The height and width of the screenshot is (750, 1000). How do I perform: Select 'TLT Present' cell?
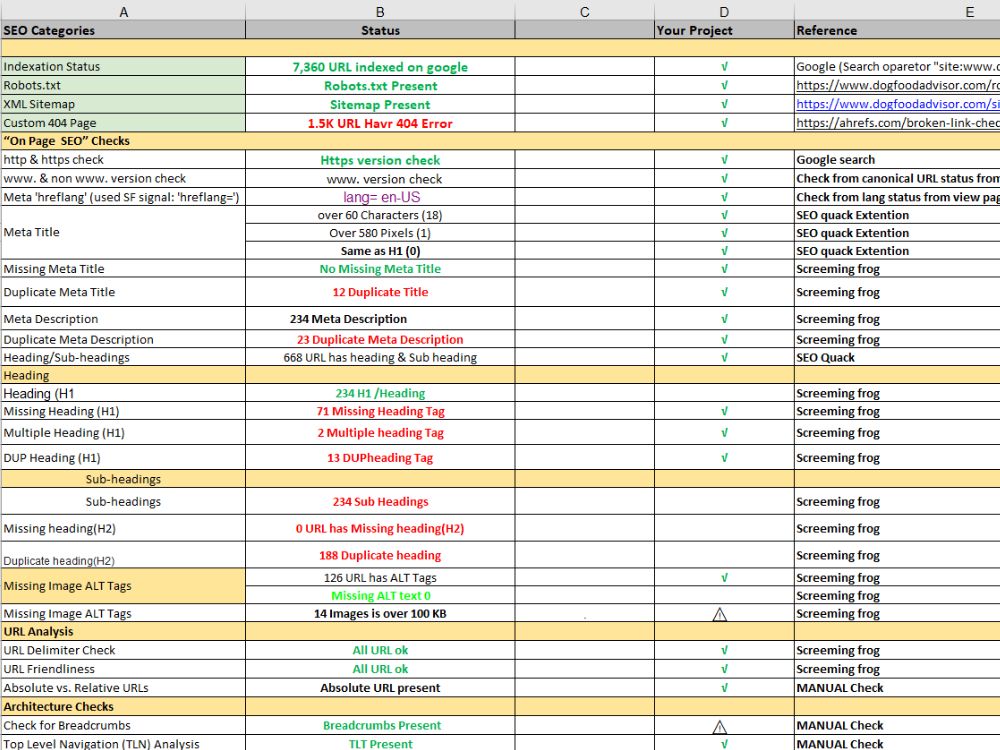[380, 744]
